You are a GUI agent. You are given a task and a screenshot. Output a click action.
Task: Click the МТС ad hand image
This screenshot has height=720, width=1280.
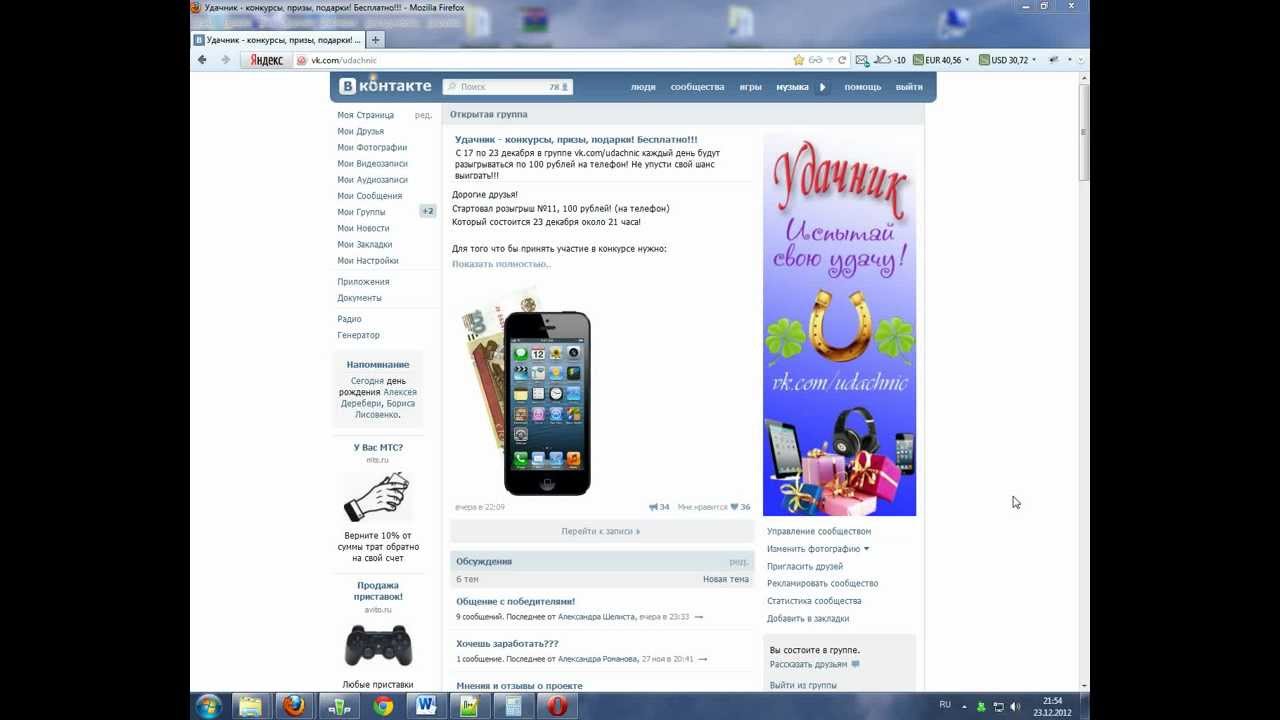click(377, 497)
